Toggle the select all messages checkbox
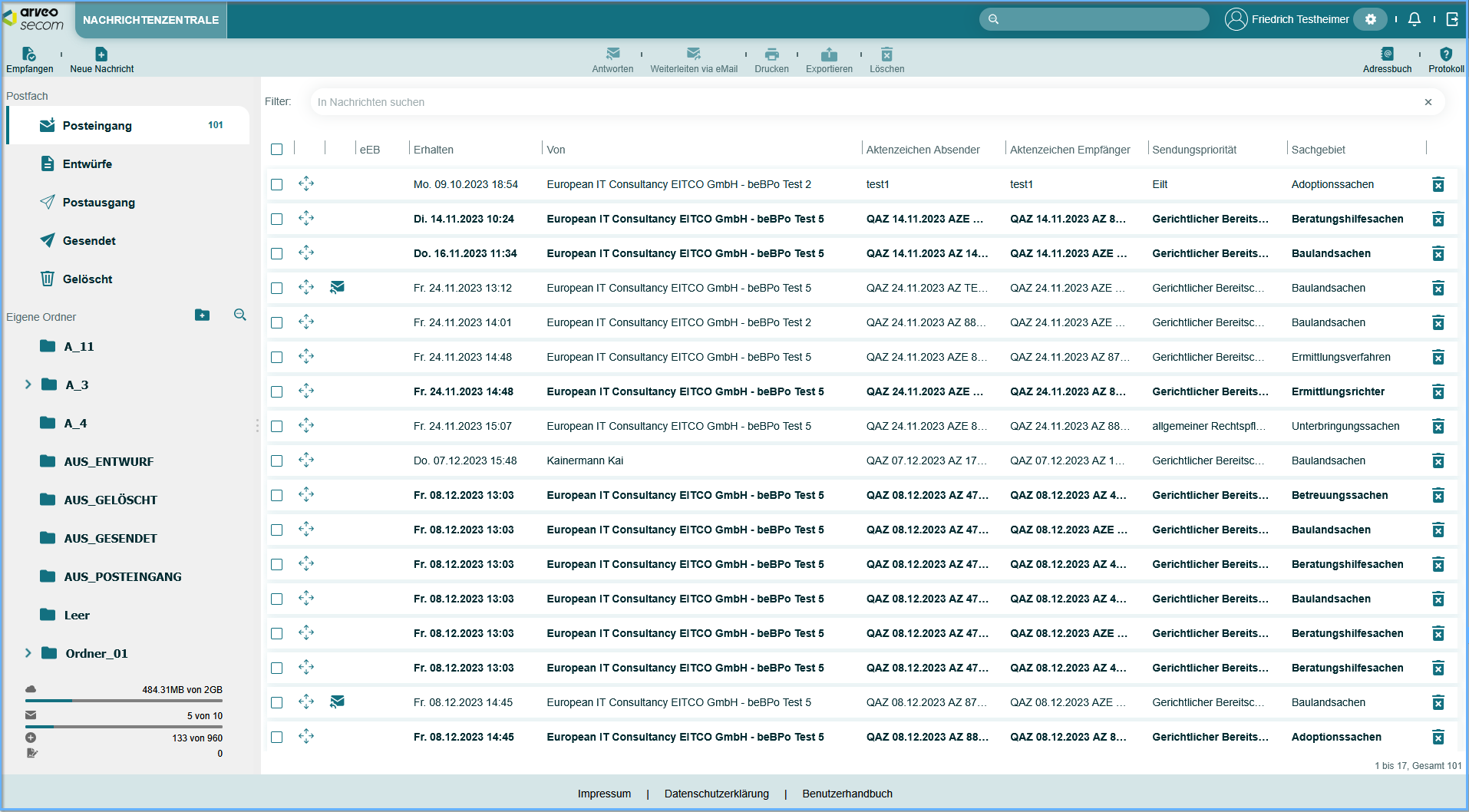This screenshot has height=812, width=1469. [x=277, y=150]
